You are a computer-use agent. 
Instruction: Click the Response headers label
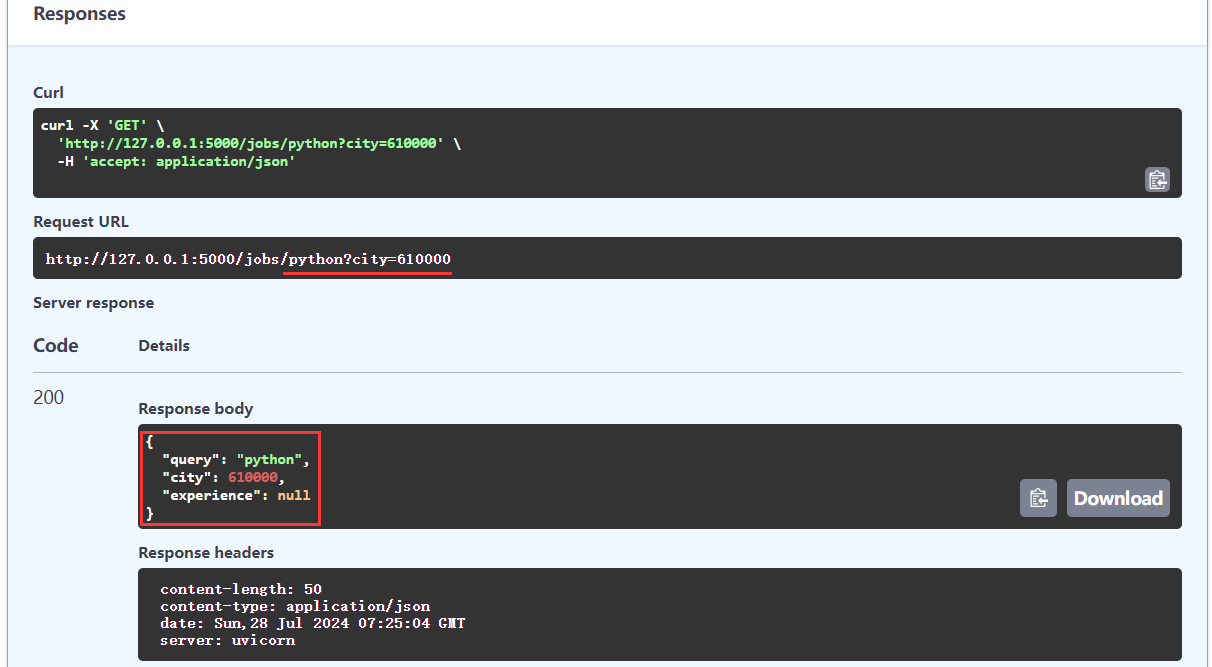(206, 552)
